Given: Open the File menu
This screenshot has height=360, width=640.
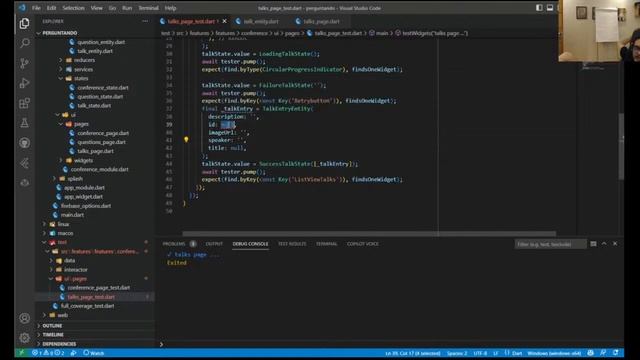Looking at the screenshot, I should (36, 8).
